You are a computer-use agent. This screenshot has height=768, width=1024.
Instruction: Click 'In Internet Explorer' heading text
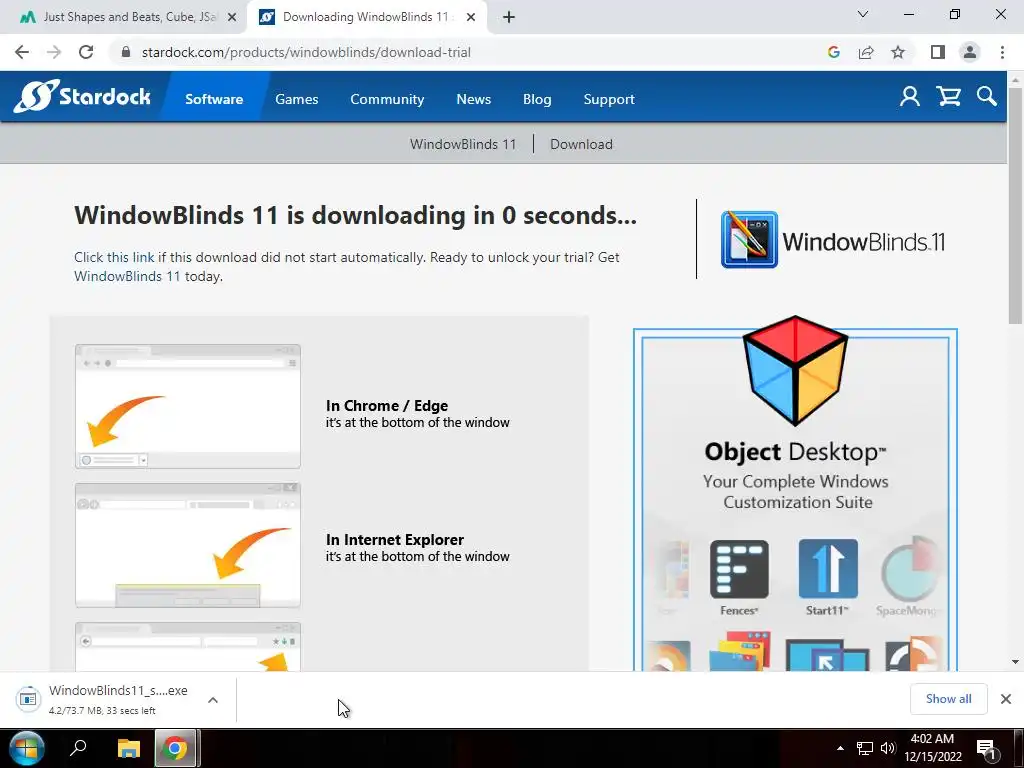coord(394,539)
